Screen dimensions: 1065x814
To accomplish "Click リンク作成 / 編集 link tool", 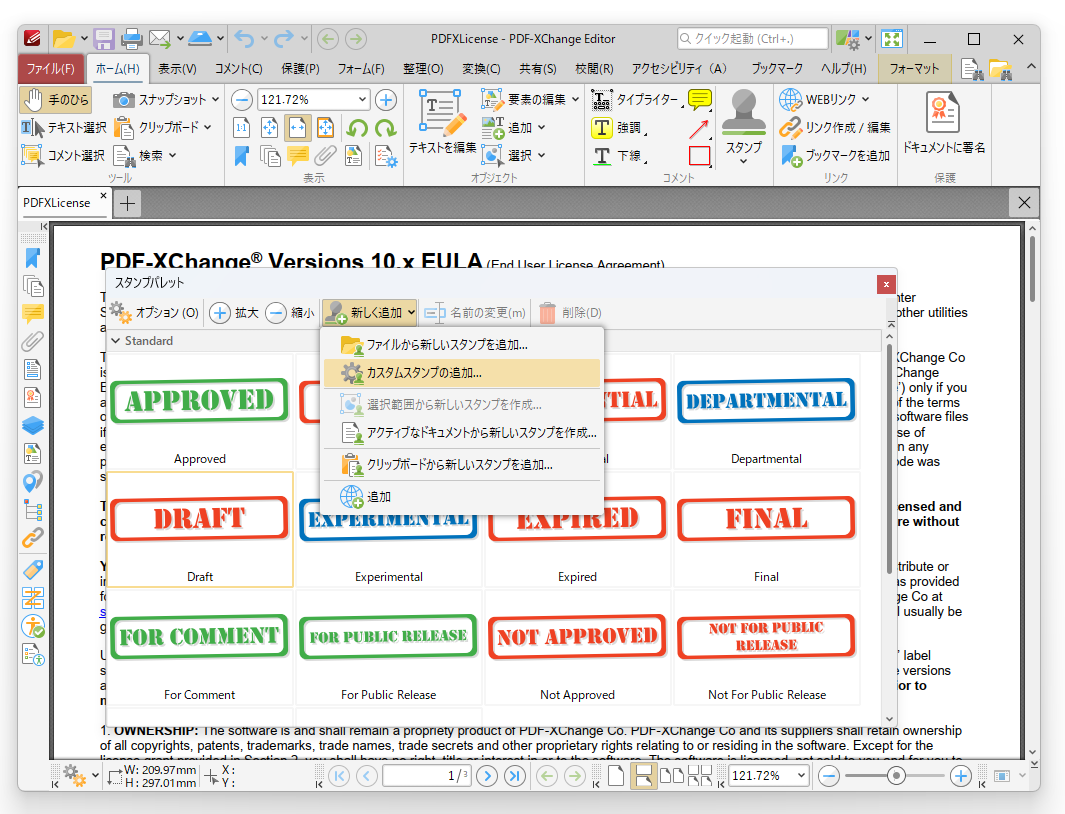I will 835,128.
